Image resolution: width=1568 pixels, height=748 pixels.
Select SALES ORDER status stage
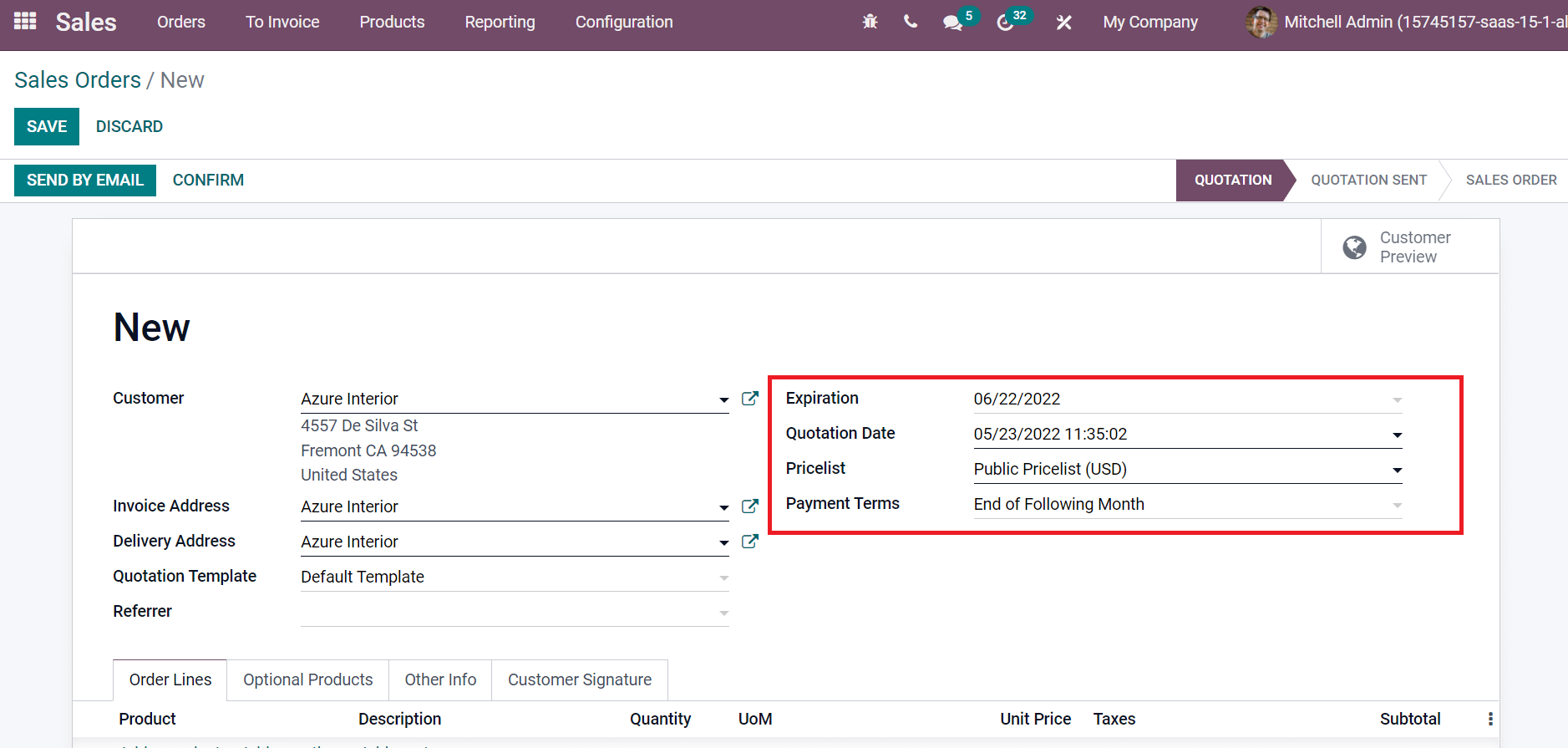pos(1511,180)
